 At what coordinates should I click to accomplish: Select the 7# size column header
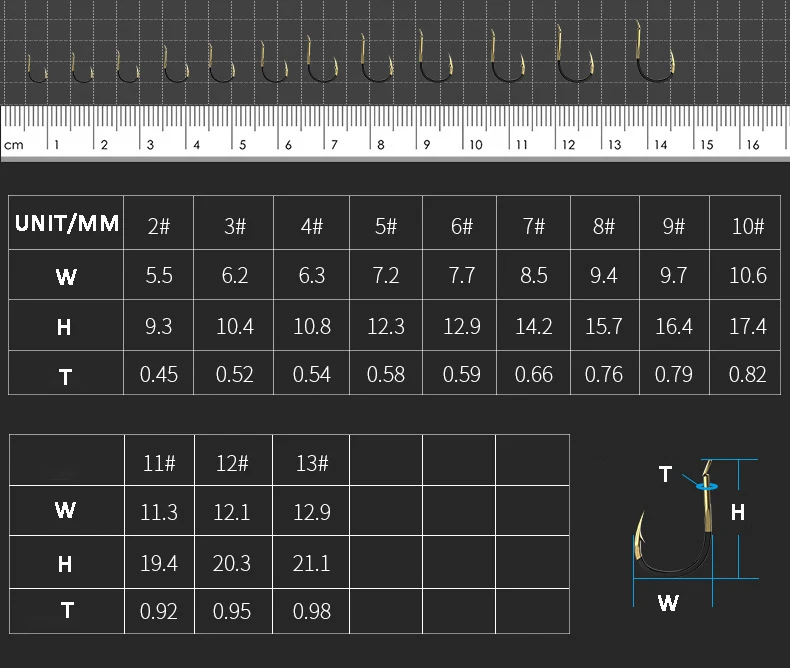click(x=534, y=226)
